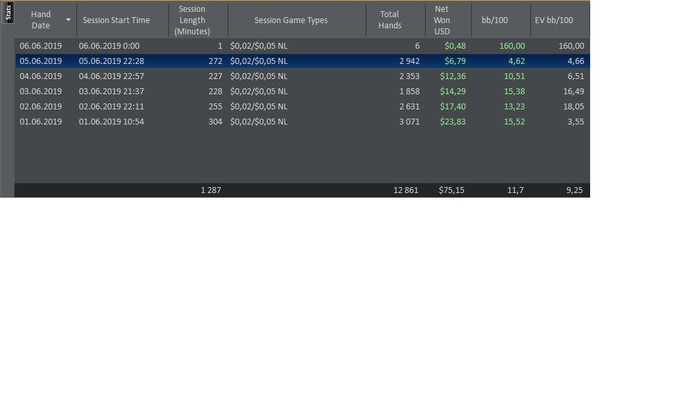Click EV bb/100 value 6,51
700x394 pixels.
575,76
